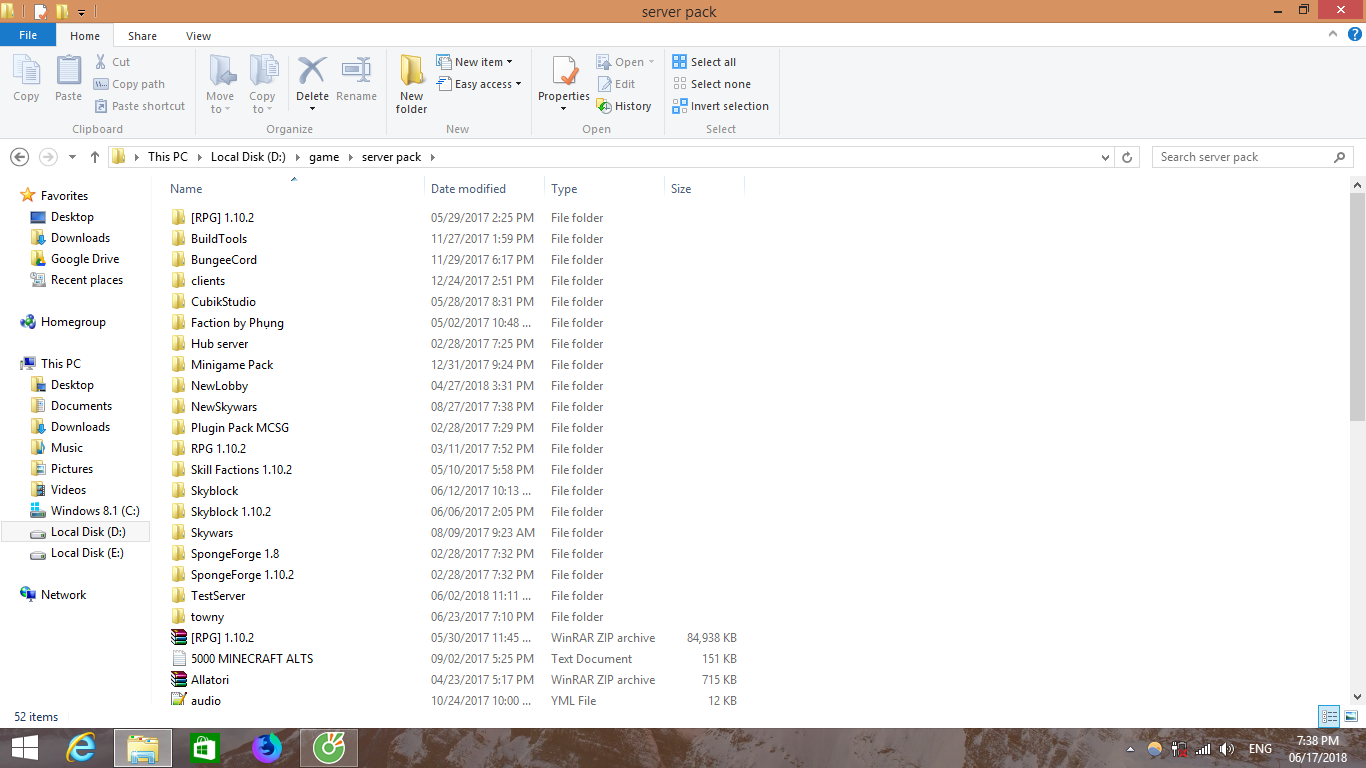Open the File menu tab
Image resolution: width=1366 pixels, height=768 pixels.
(28, 35)
